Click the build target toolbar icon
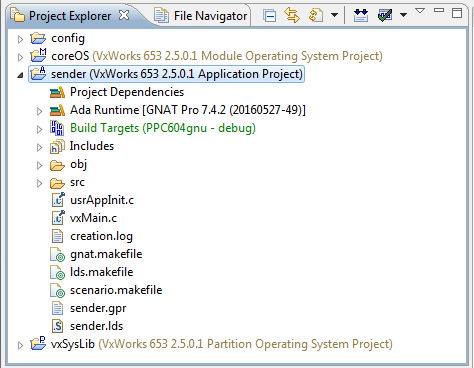 pos(361,15)
